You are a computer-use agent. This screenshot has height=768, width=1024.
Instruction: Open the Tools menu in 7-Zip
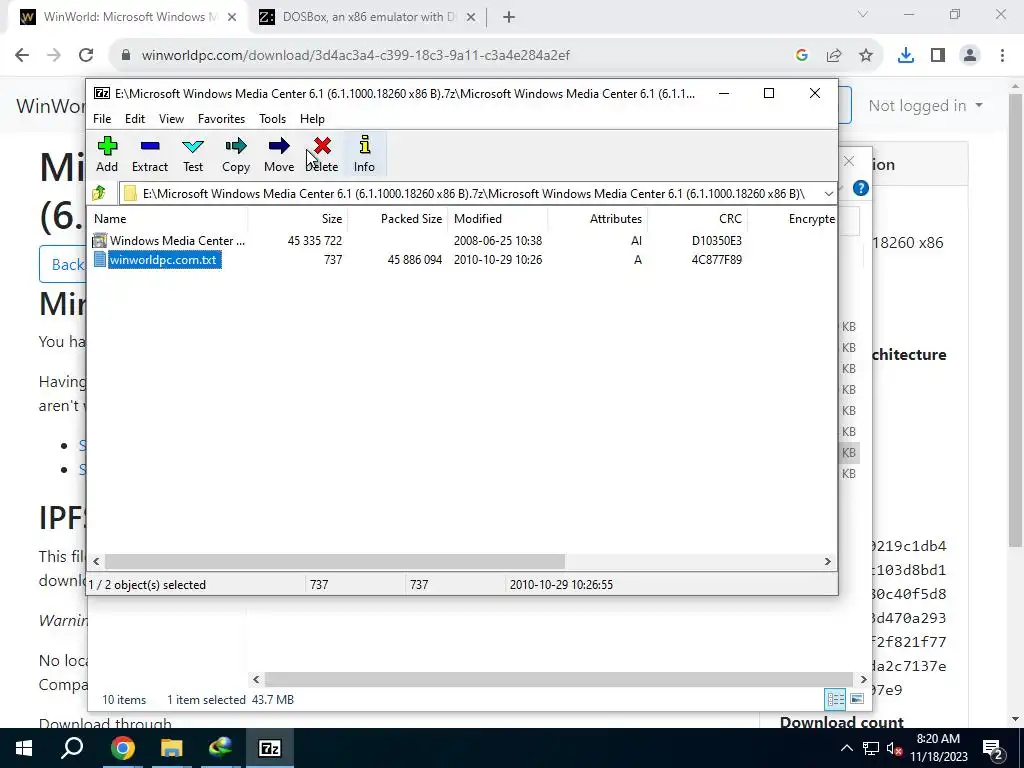tap(272, 119)
